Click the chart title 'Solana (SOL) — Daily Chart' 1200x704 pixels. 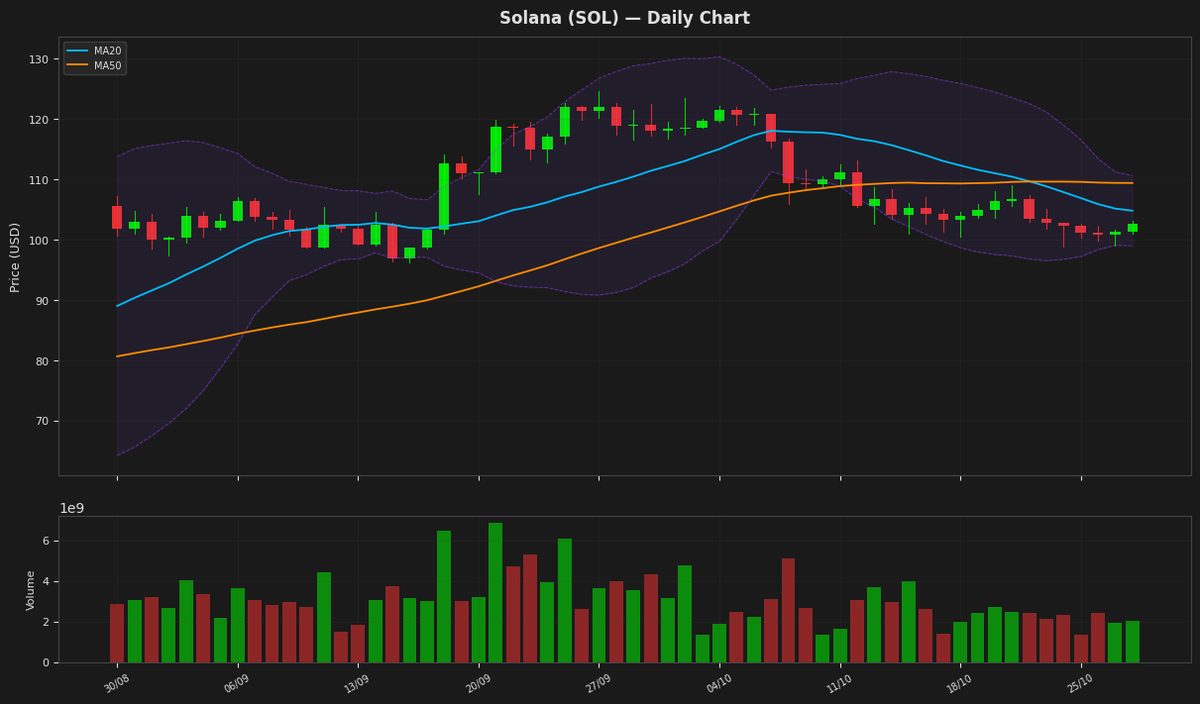pyautogui.click(x=624, y=18)
